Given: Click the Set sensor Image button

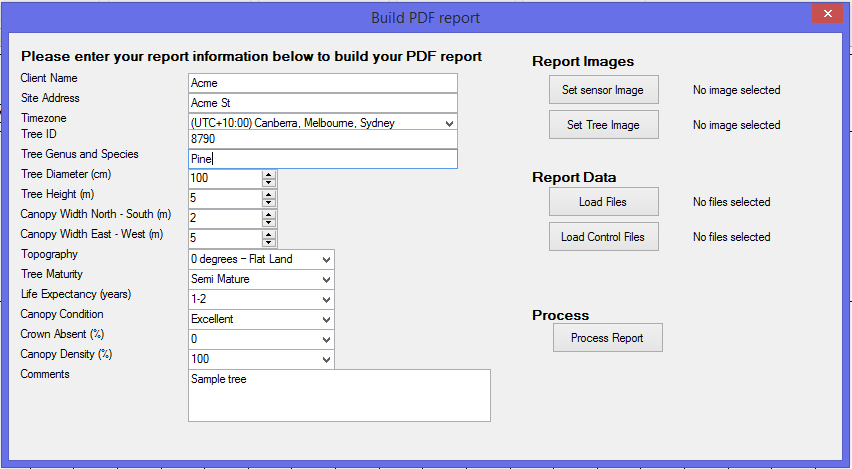Looking at the screenshot, I should (604, 90).
